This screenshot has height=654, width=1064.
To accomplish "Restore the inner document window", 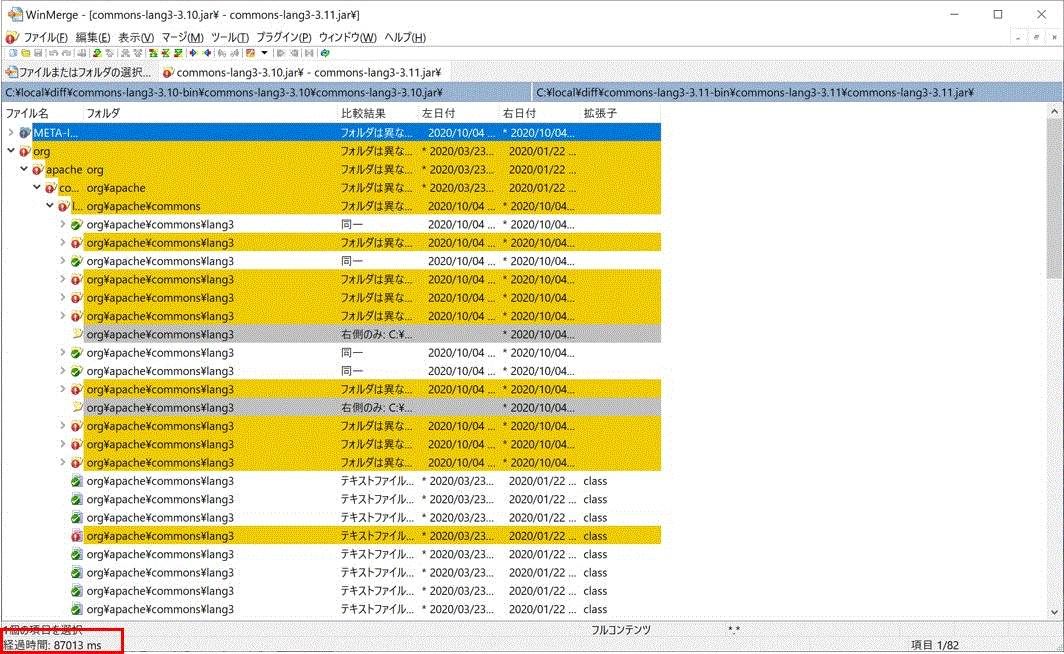I will [x=1036, y=37].
